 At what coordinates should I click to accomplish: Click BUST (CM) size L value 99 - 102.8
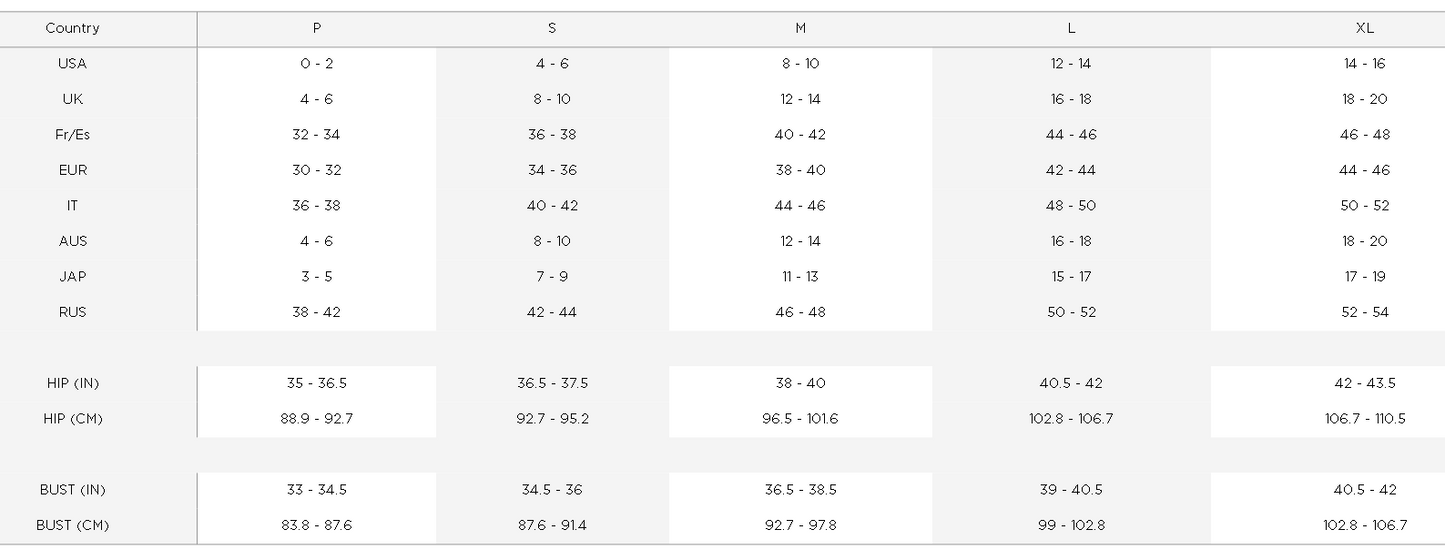point(1071,525)
